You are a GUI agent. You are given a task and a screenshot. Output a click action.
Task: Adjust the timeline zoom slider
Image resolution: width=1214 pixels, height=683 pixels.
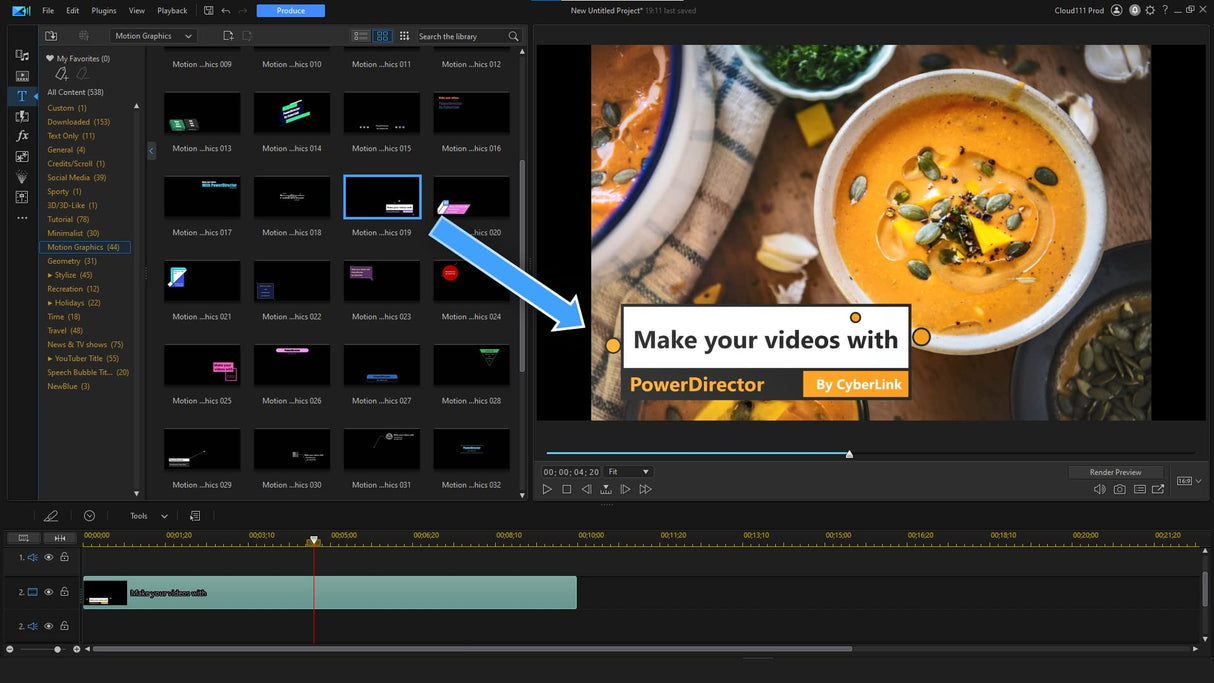tap(57, 649)
